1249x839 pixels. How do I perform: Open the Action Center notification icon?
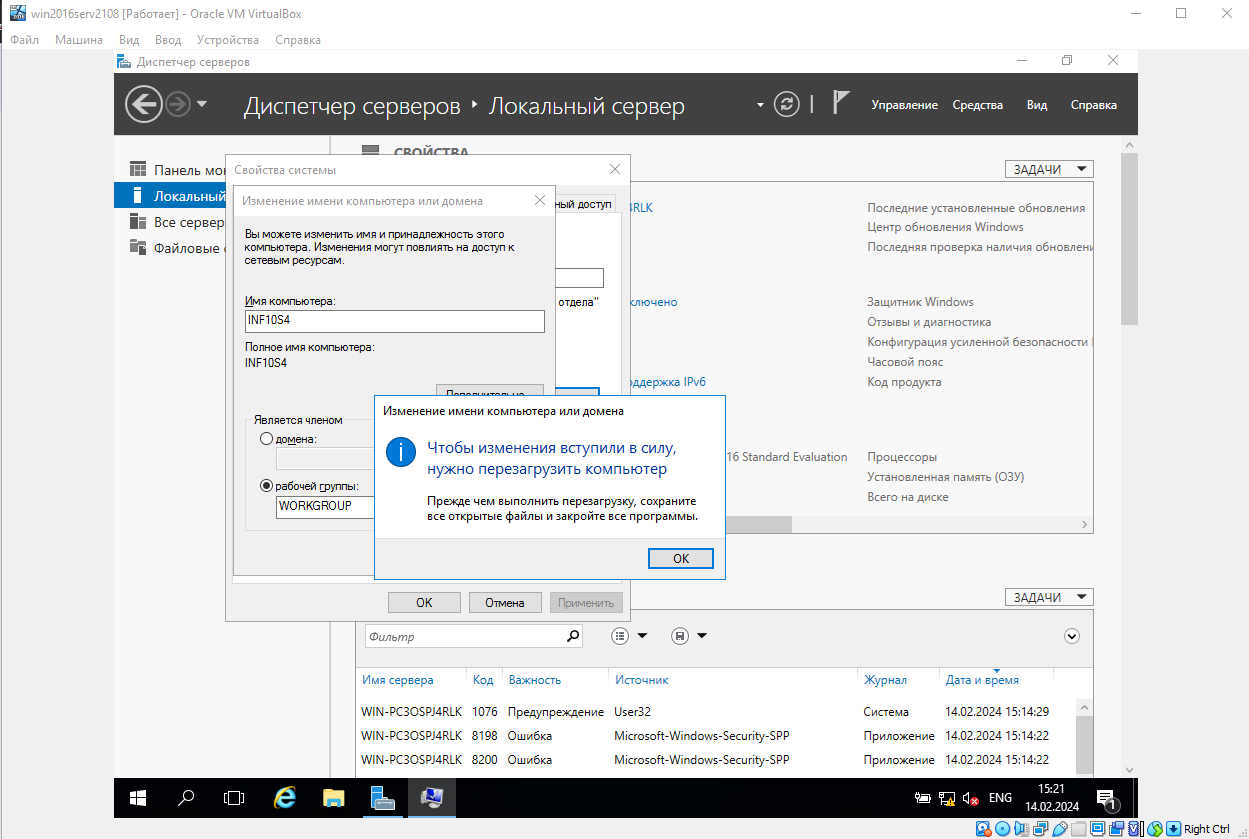point(1107,799)
